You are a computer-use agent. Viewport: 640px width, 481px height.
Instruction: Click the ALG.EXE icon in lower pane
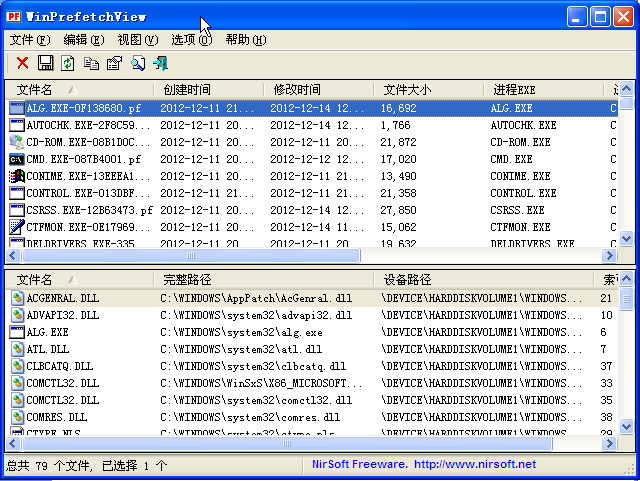17,332
